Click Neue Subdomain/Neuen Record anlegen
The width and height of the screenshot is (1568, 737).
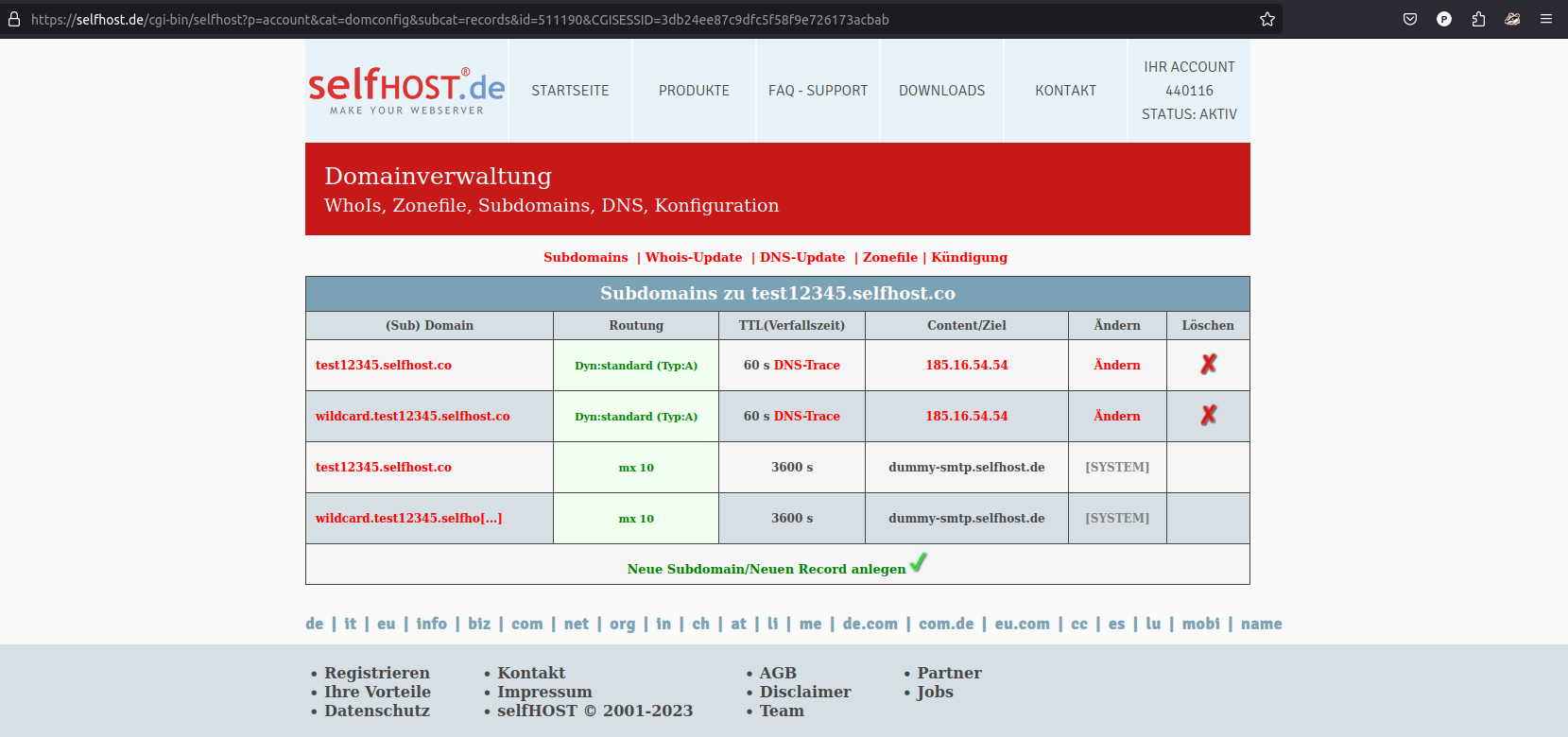pyautogui.click(x=766, y=569)
